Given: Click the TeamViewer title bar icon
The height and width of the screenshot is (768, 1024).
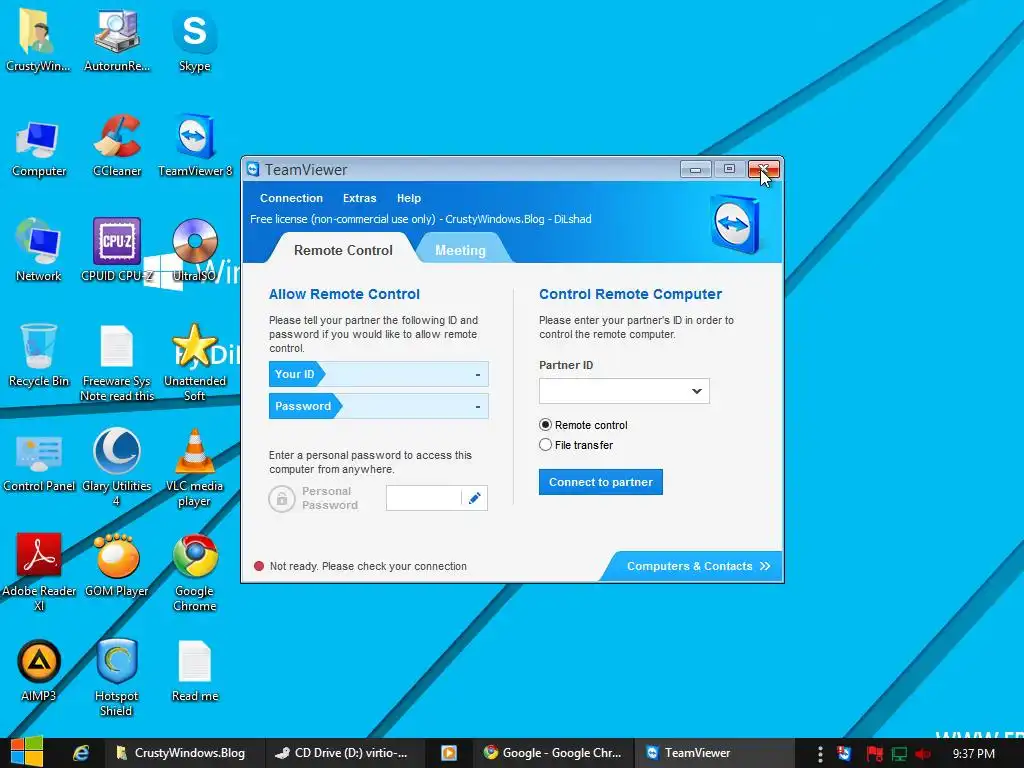Looking at the screenshot, I should coord(253,169).
